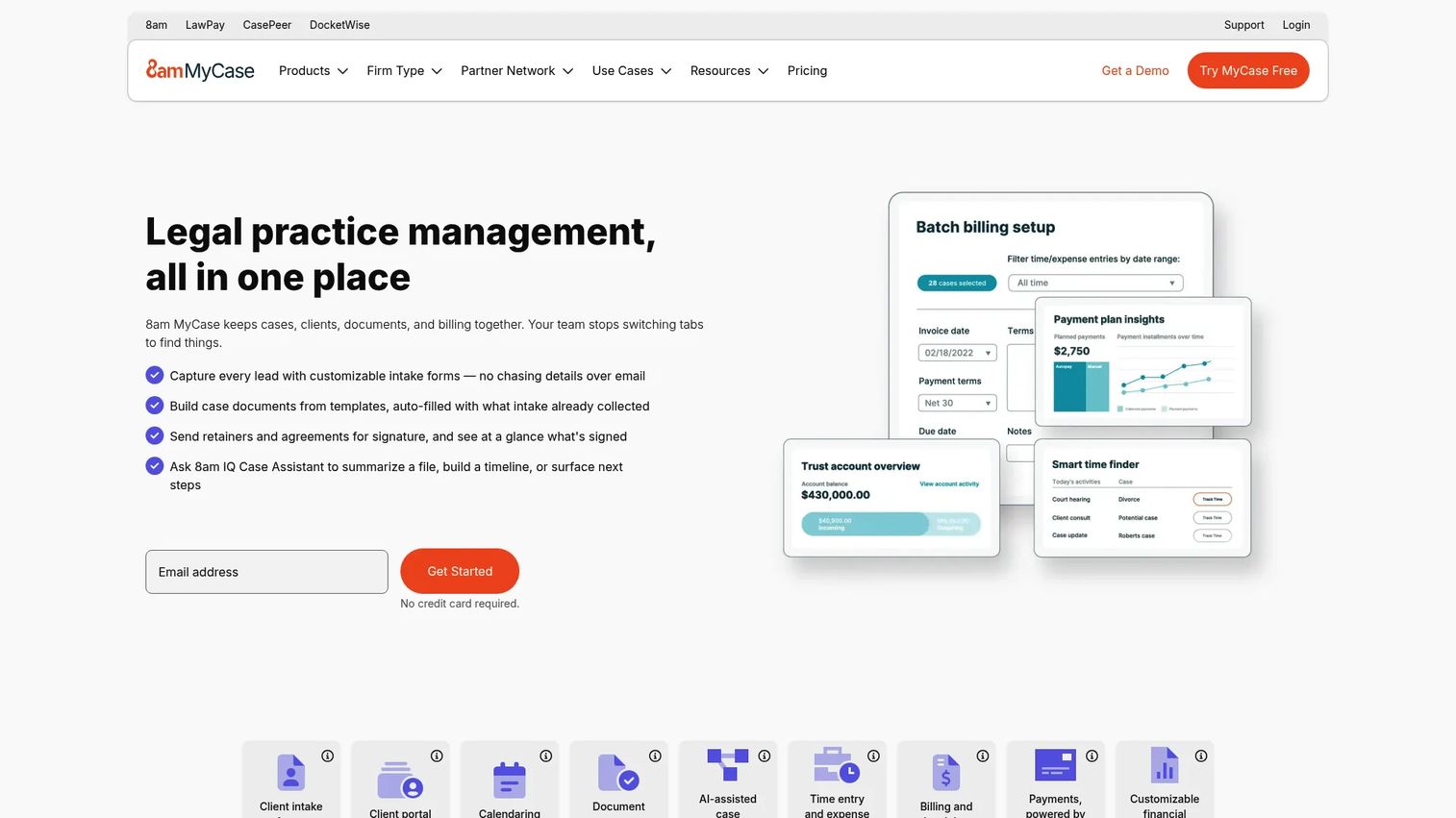Click the "No credit card required." text
The height and width of the screenshot is (818, 1456).
460,604
